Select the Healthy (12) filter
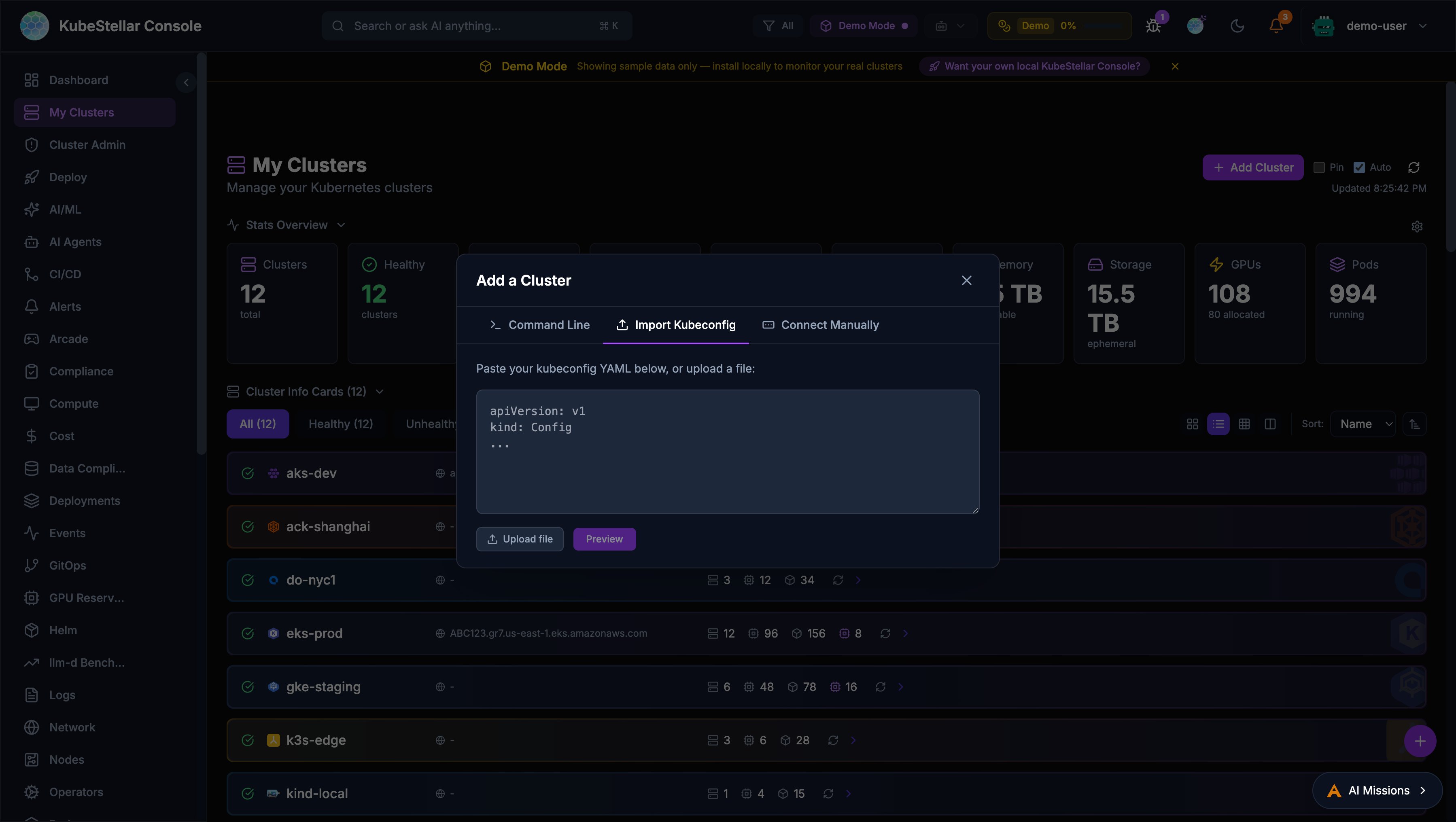The width and height of the screenshot is (1456, 822). (x=340, y=424)
